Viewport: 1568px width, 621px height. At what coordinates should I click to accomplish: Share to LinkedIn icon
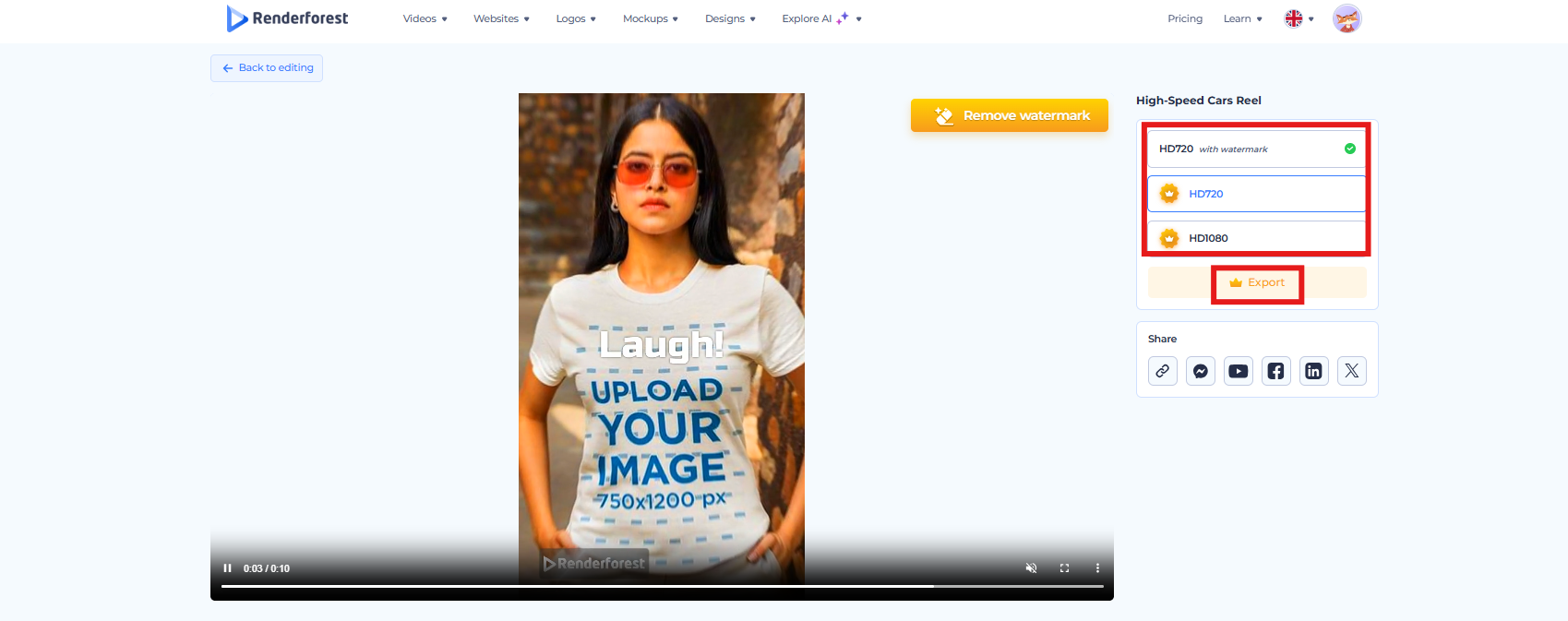point(1314,371)
